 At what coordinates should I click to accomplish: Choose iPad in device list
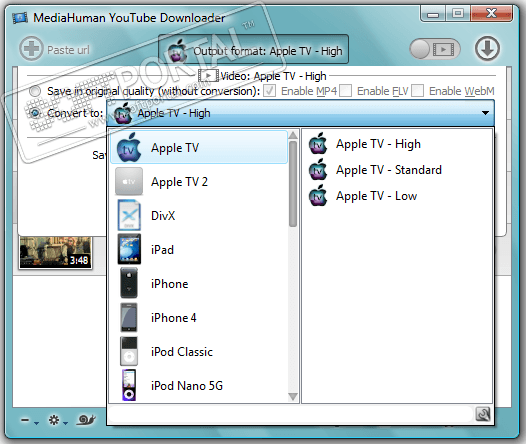coord(199,250)
